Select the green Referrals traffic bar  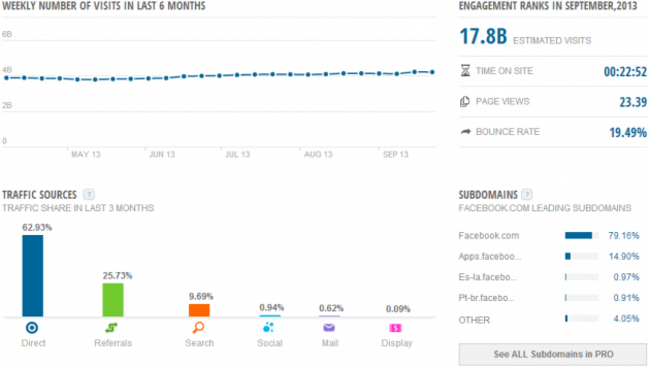point(113,300)
